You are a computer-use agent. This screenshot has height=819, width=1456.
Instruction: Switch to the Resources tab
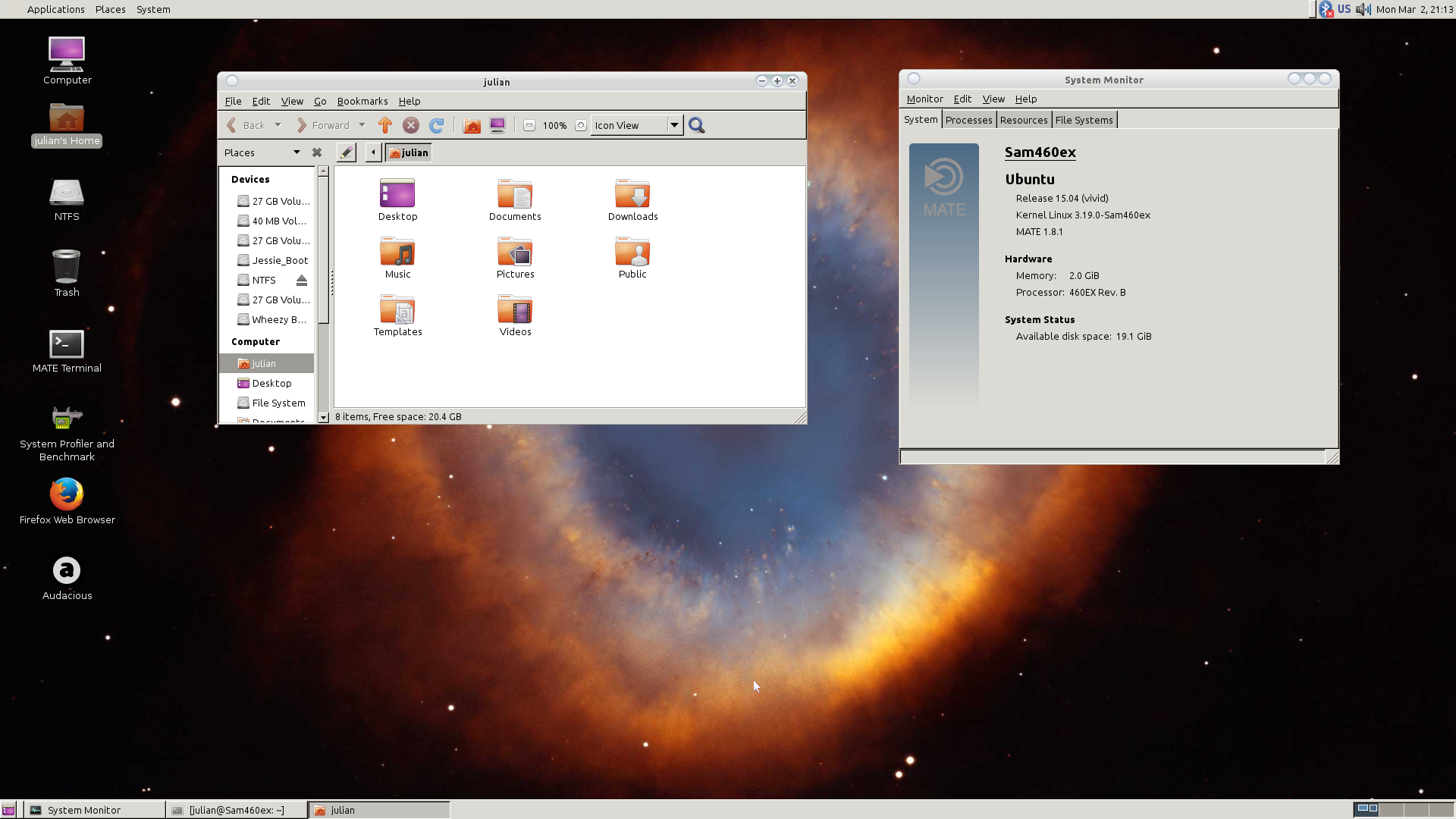point(1023,120)
